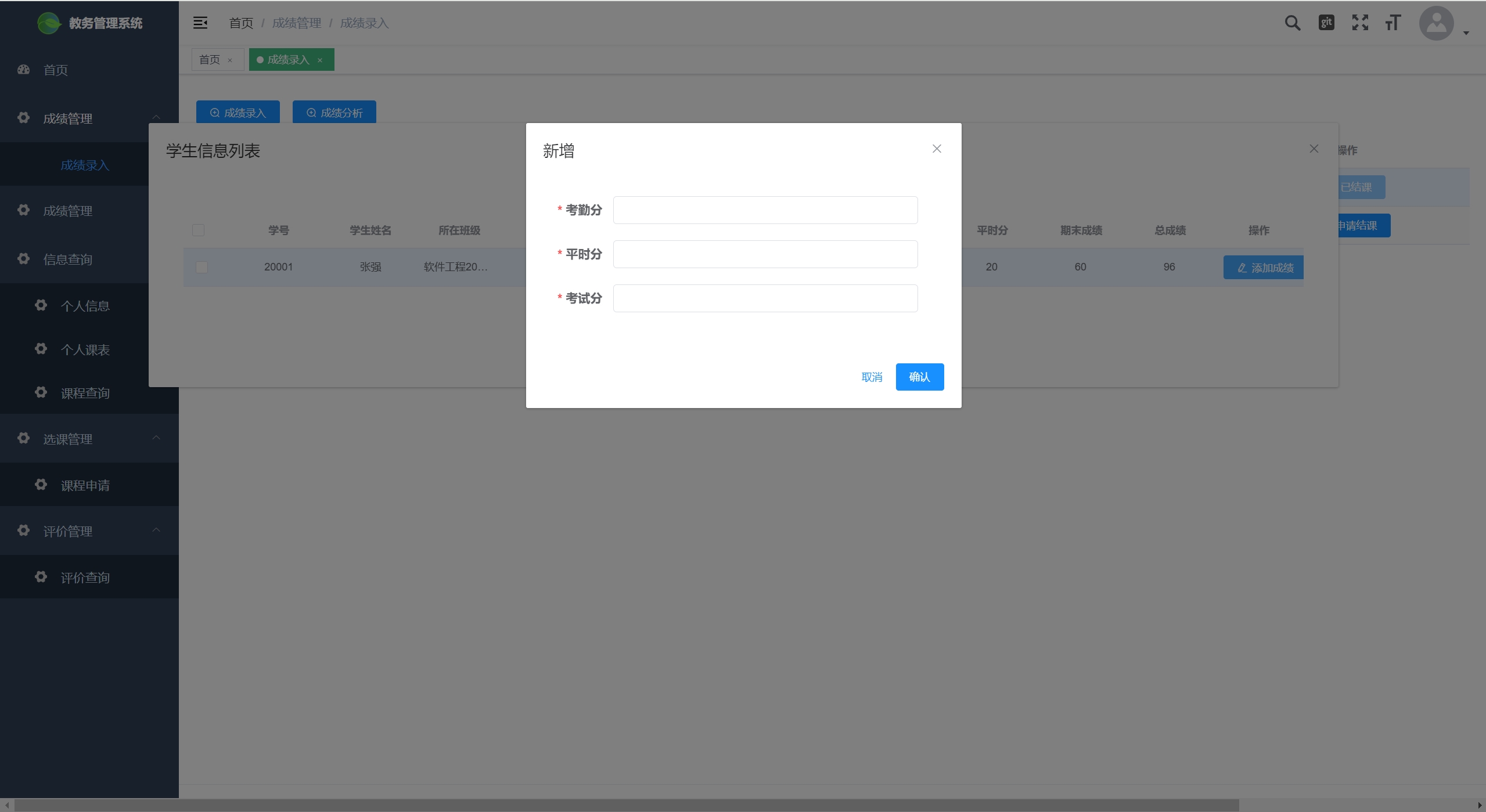Tick the checkbox for student 20001
Image resolution: width=1486 pixels, height=812 pixels.
(202, 267)
